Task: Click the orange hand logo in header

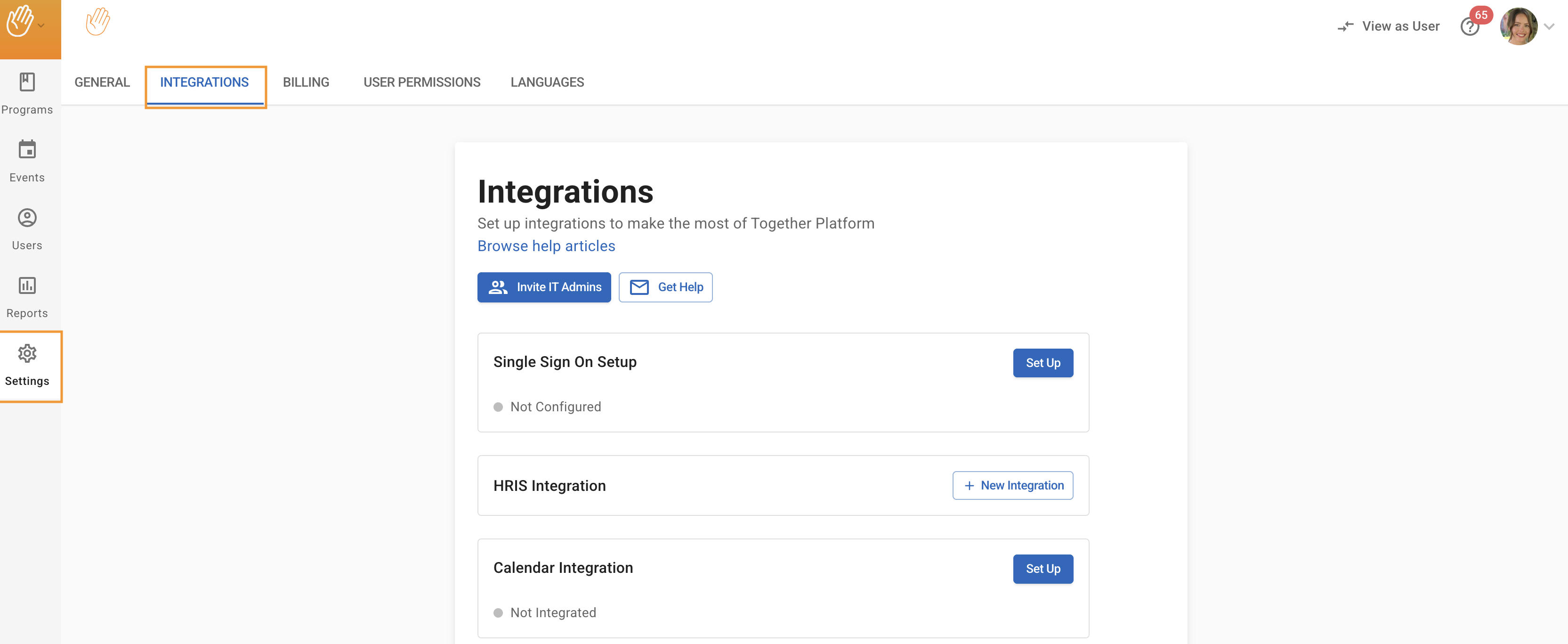Action: point(97,22)
